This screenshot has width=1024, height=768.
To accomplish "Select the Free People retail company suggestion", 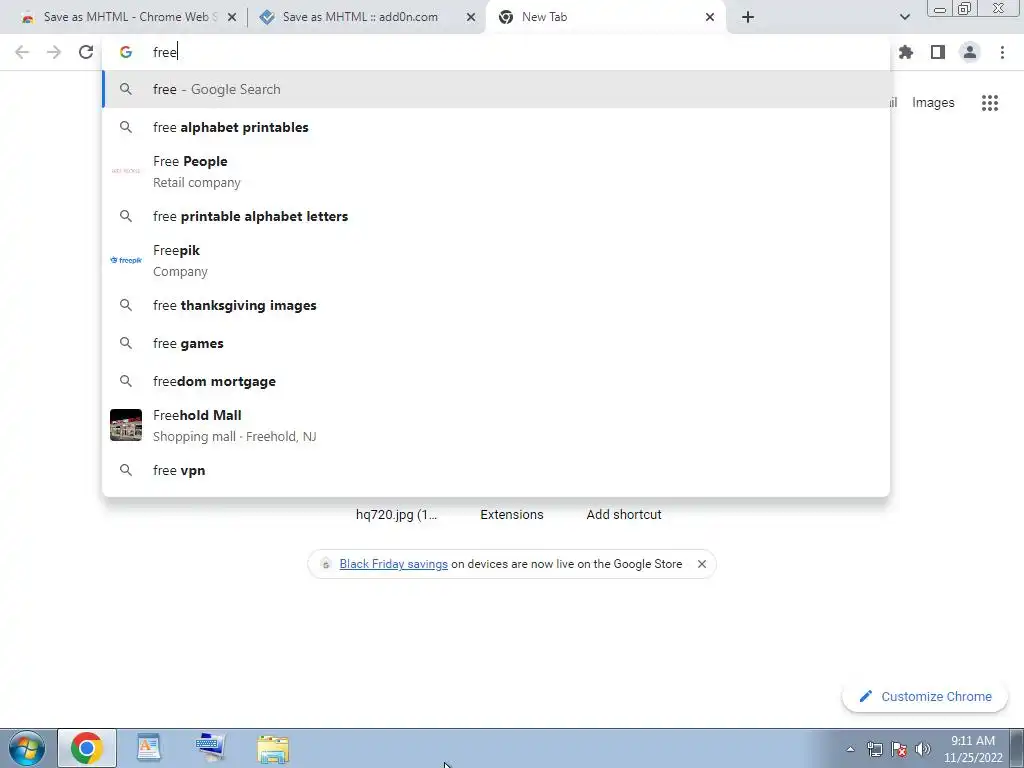I will pyautogui.click(x=496, y=172).
